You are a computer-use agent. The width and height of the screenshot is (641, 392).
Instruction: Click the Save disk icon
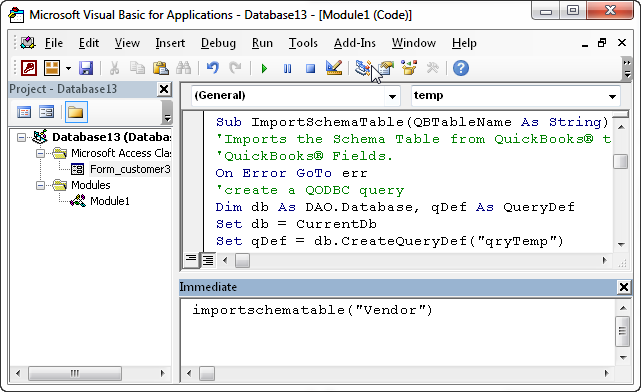point(86,68)
